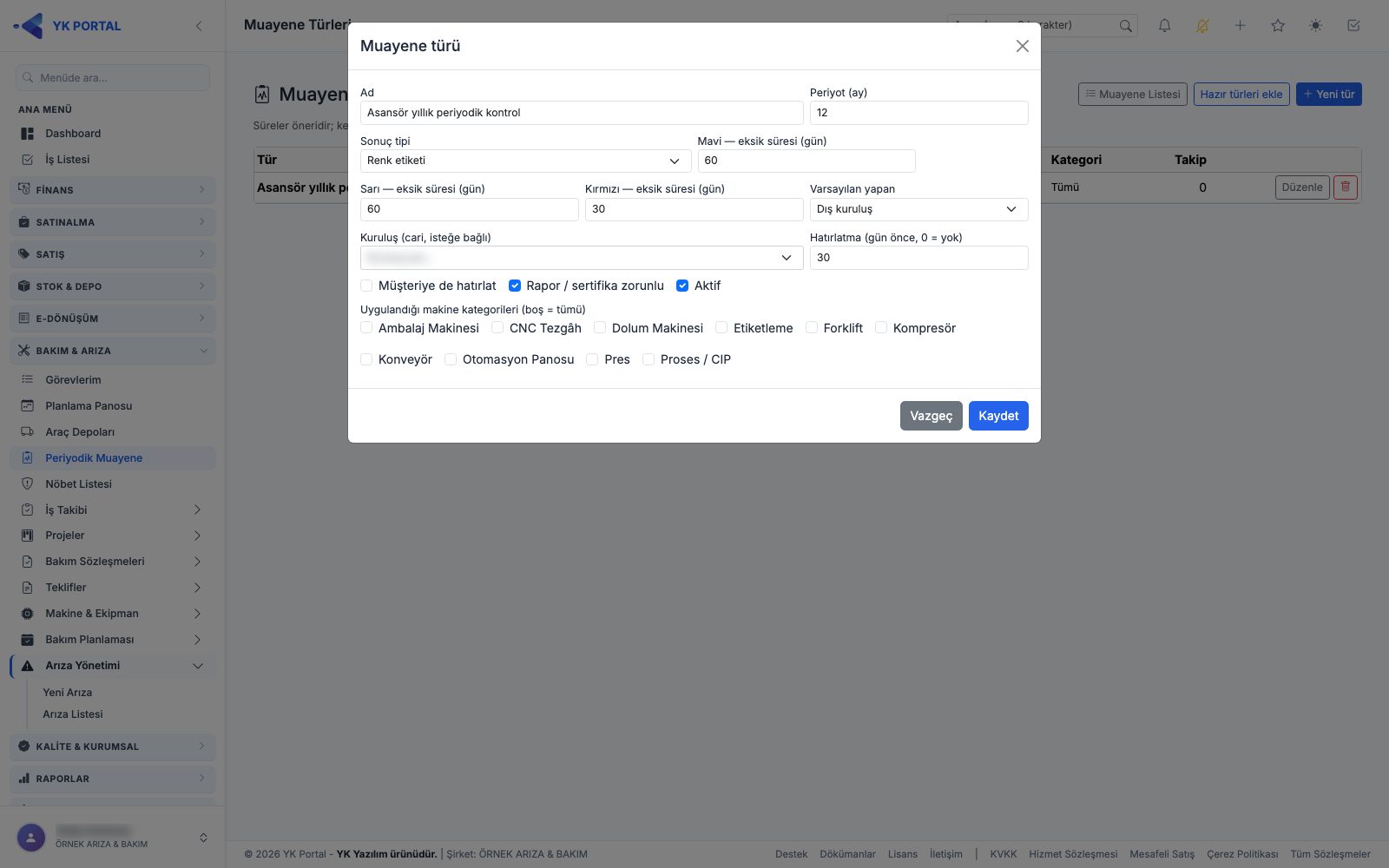Uncheck Rapor / sertifika zorunlu
1389x868 pixels.
pyautogui.click(x=515, y=286)
